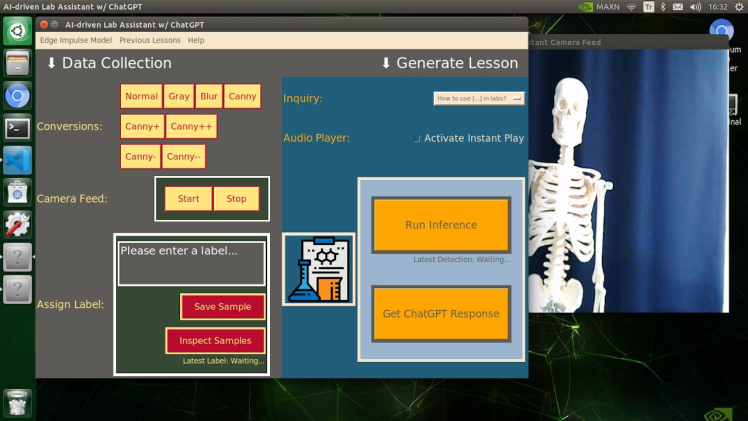Open the Previous Lessons menu
This screenshot has height=421, width=748.
click(150, 40)
